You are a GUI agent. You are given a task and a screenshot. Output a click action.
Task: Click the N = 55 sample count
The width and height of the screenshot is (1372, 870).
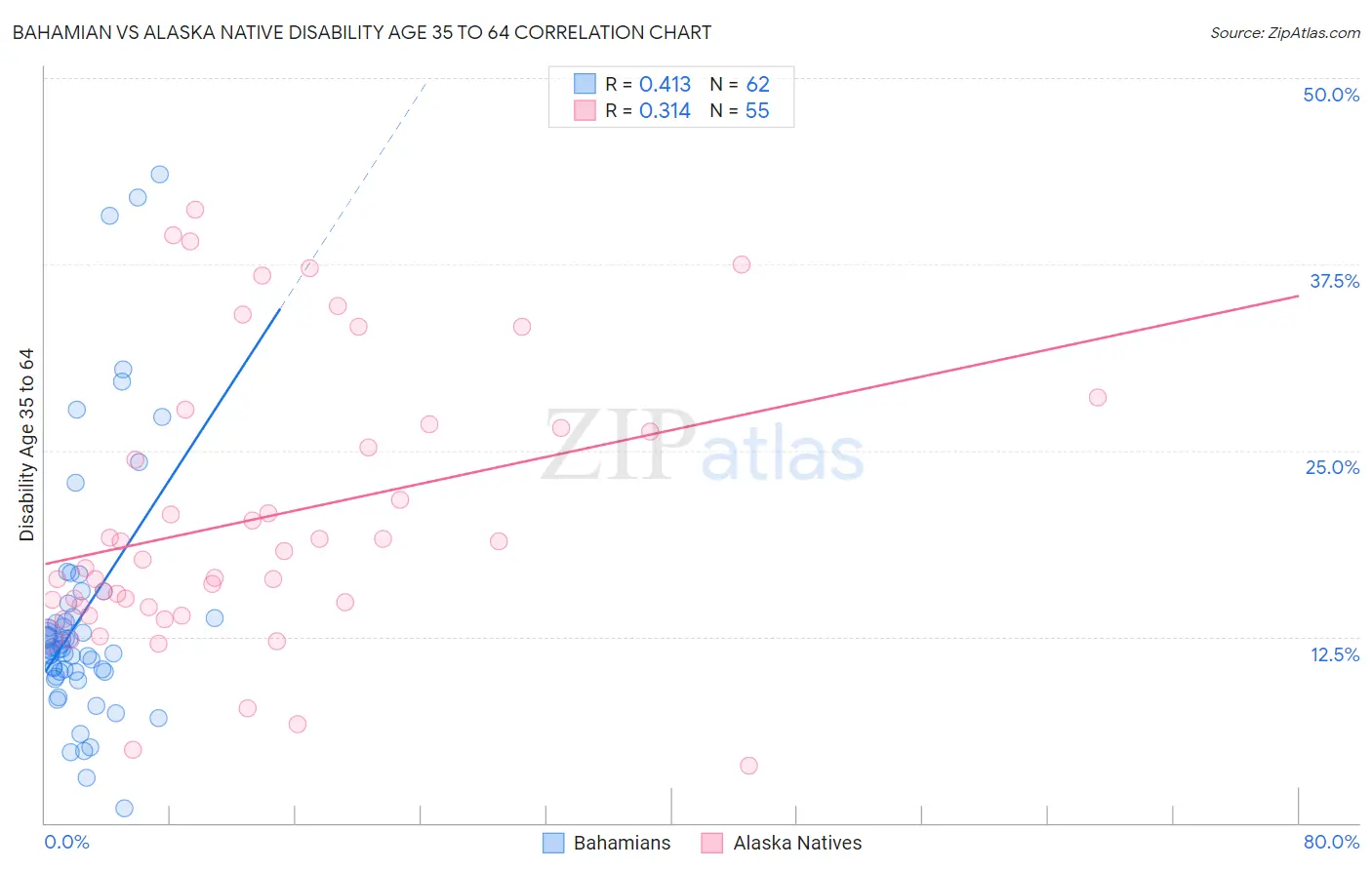[740, 110]
